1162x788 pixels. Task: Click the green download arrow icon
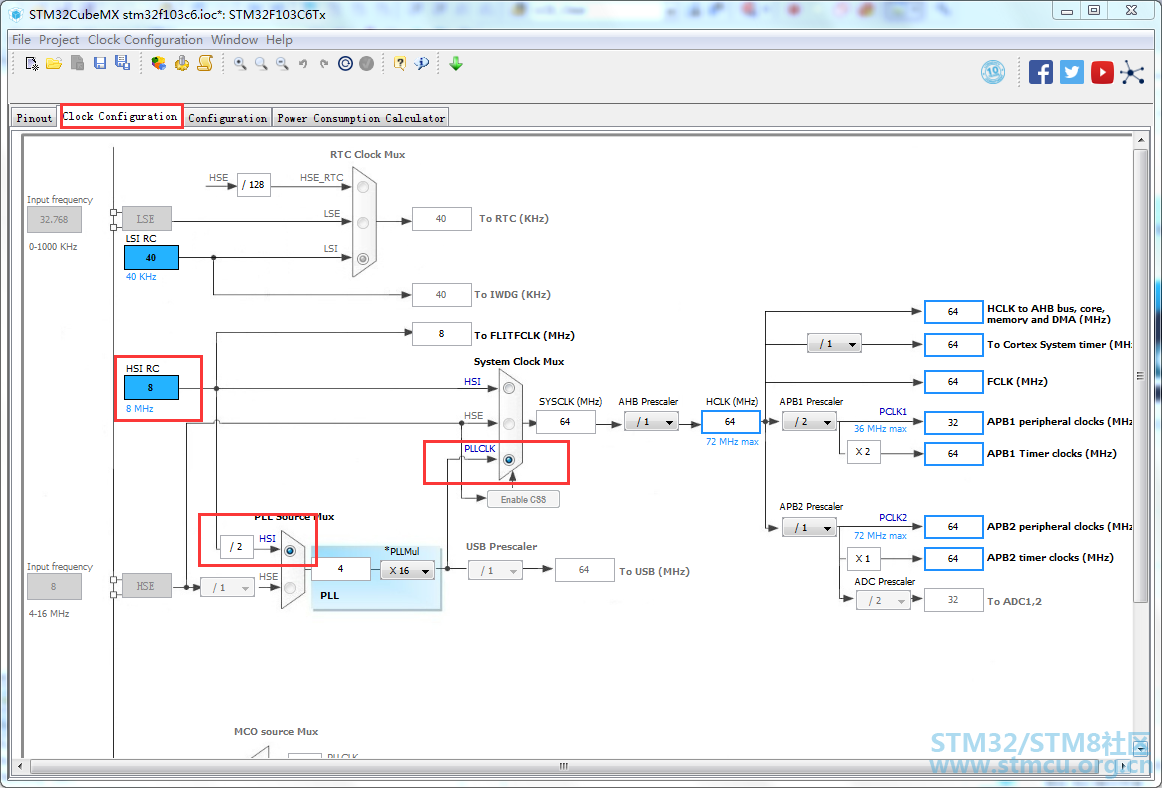pyautogui.click(x=456, y=64)
